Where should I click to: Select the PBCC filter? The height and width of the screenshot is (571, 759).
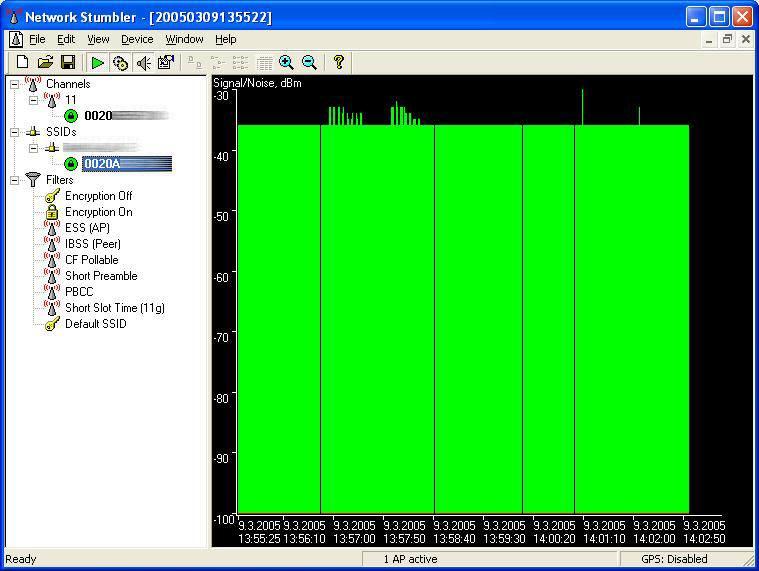[79, 291]
